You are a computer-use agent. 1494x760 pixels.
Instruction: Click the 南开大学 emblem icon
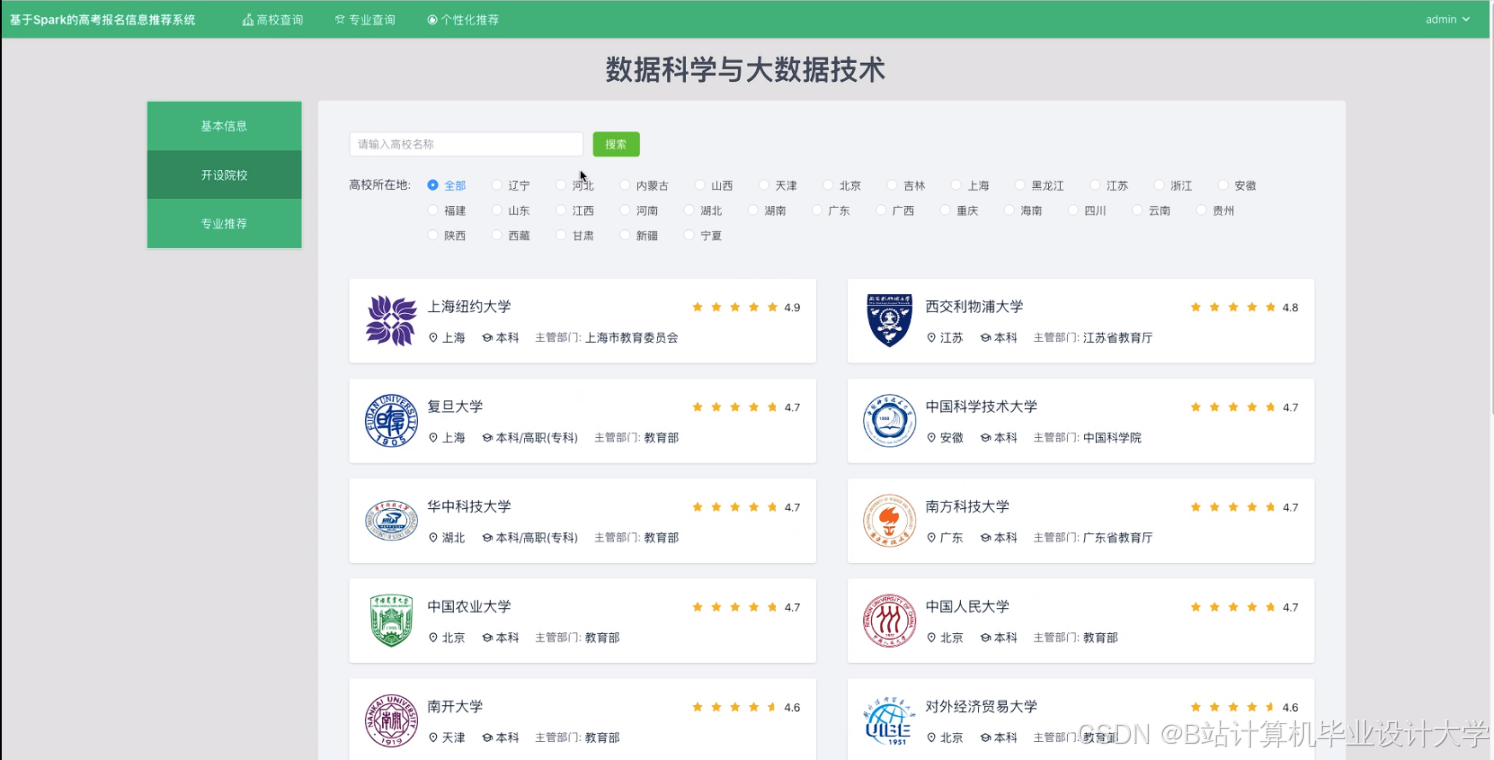click(x=391, y=719)
